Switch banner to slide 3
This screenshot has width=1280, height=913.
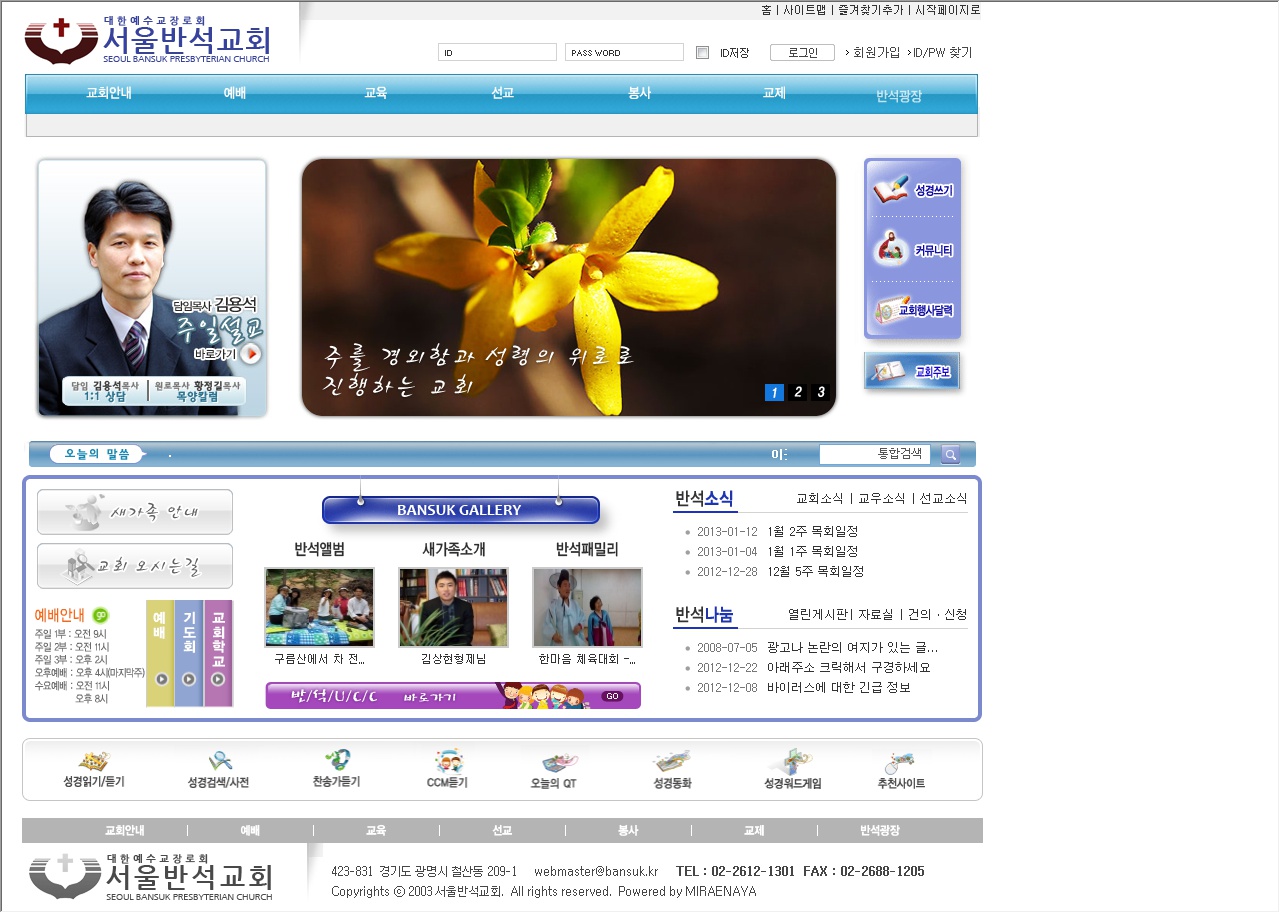tap(821, 392)
